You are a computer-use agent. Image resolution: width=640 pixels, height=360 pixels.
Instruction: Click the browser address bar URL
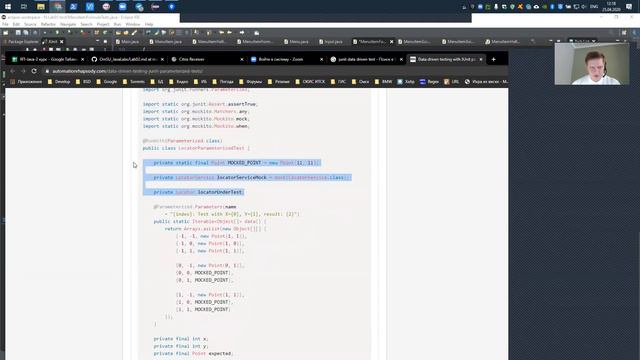pos(127,71)
